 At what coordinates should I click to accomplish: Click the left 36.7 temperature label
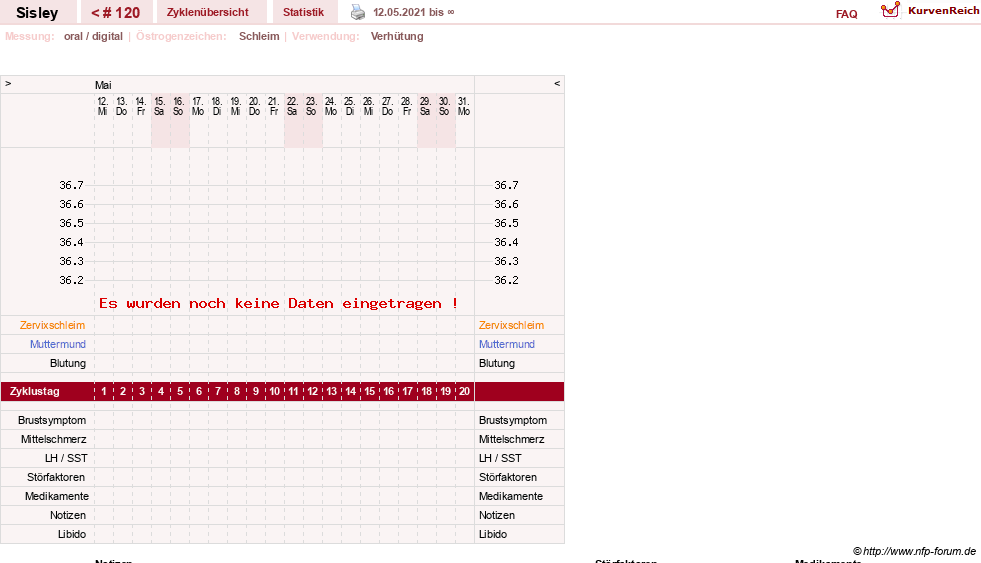click(71, 185)
